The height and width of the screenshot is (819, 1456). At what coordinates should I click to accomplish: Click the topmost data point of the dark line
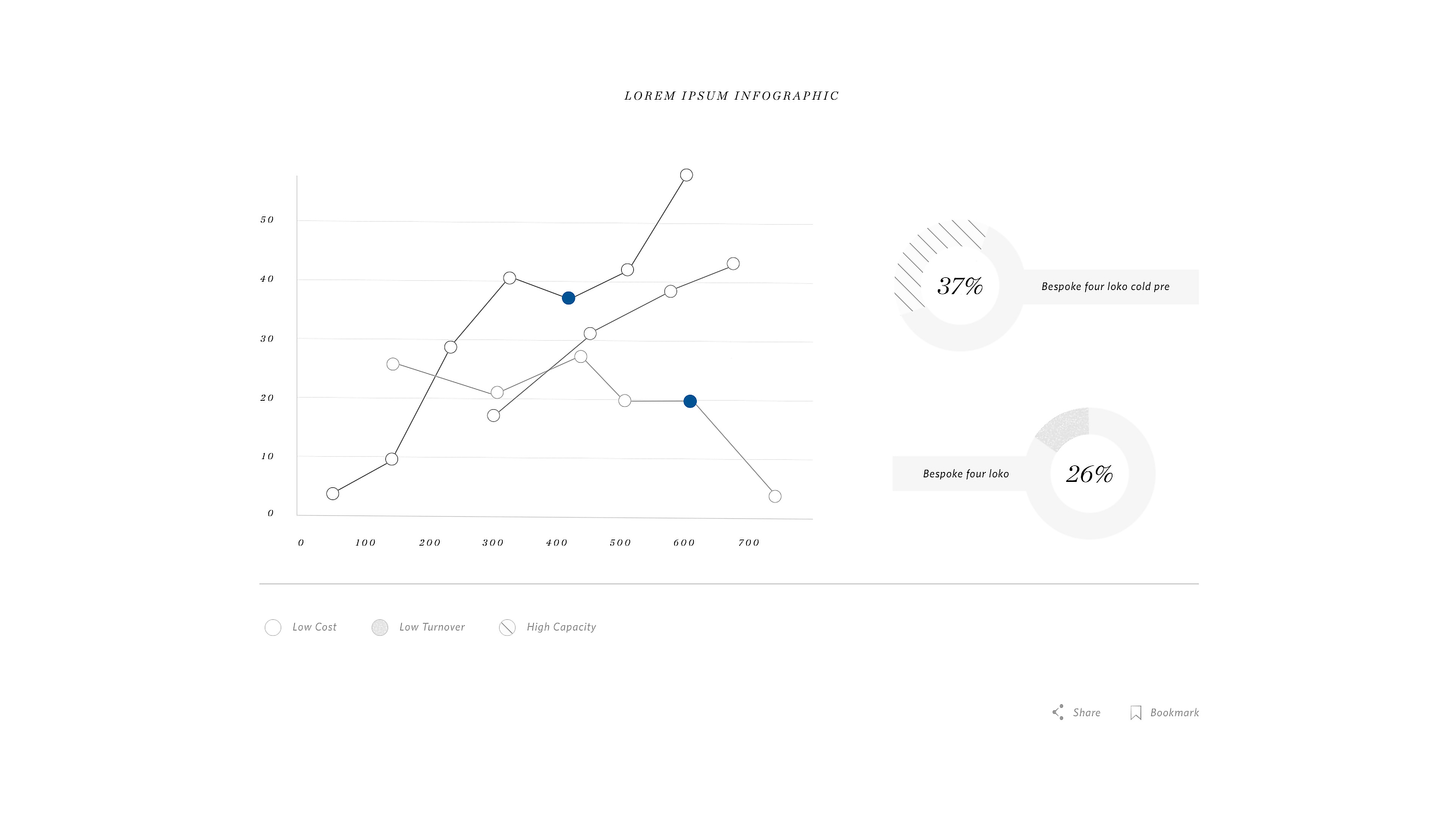pos(687,175)
